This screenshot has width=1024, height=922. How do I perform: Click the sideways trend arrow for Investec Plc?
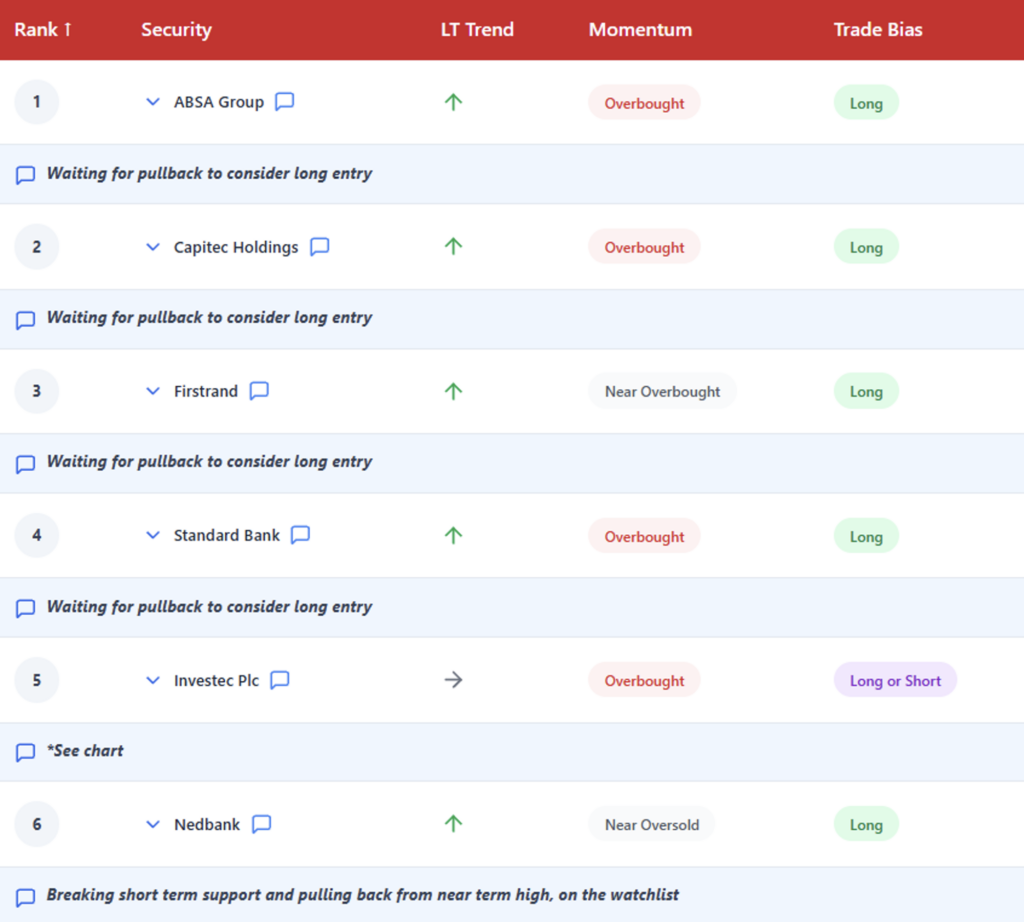[x=453, y=680]
